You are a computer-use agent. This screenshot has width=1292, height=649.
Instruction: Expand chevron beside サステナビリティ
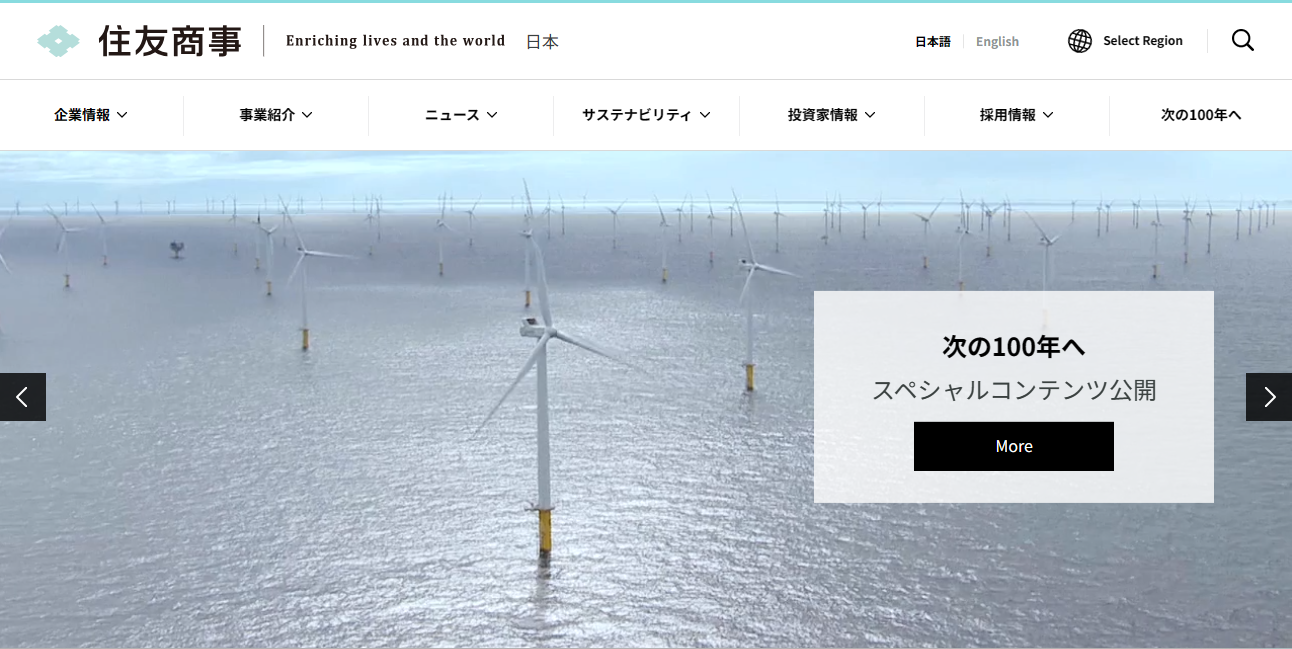click(x=705, y=115)
